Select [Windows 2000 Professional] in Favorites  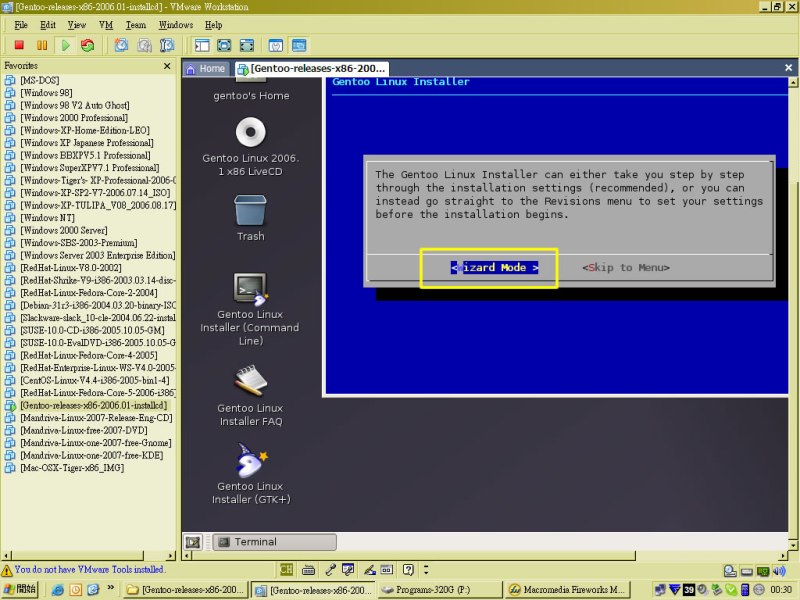[x=74, y=118]
